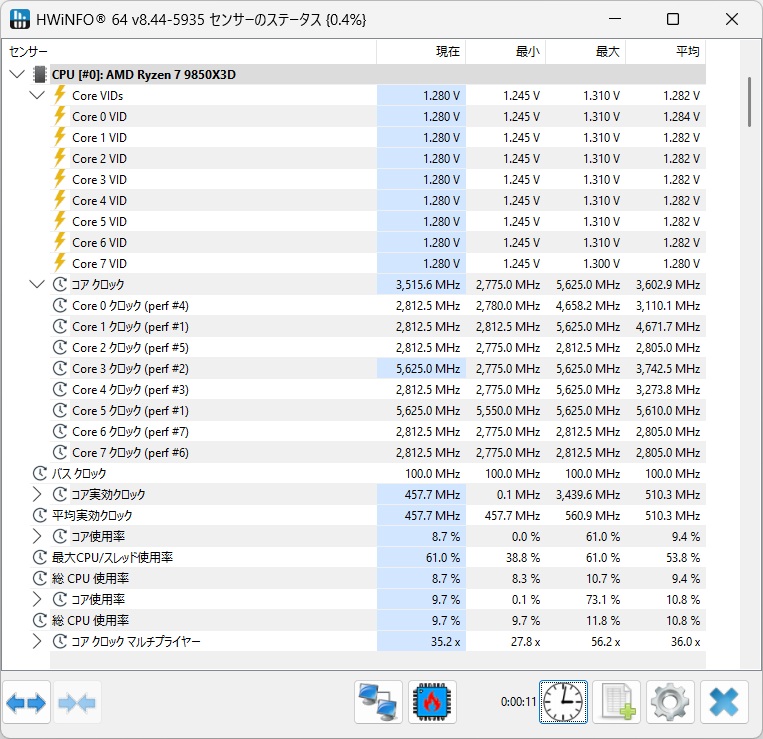Click the expand columns blue arrows button

tap(26, 703)
